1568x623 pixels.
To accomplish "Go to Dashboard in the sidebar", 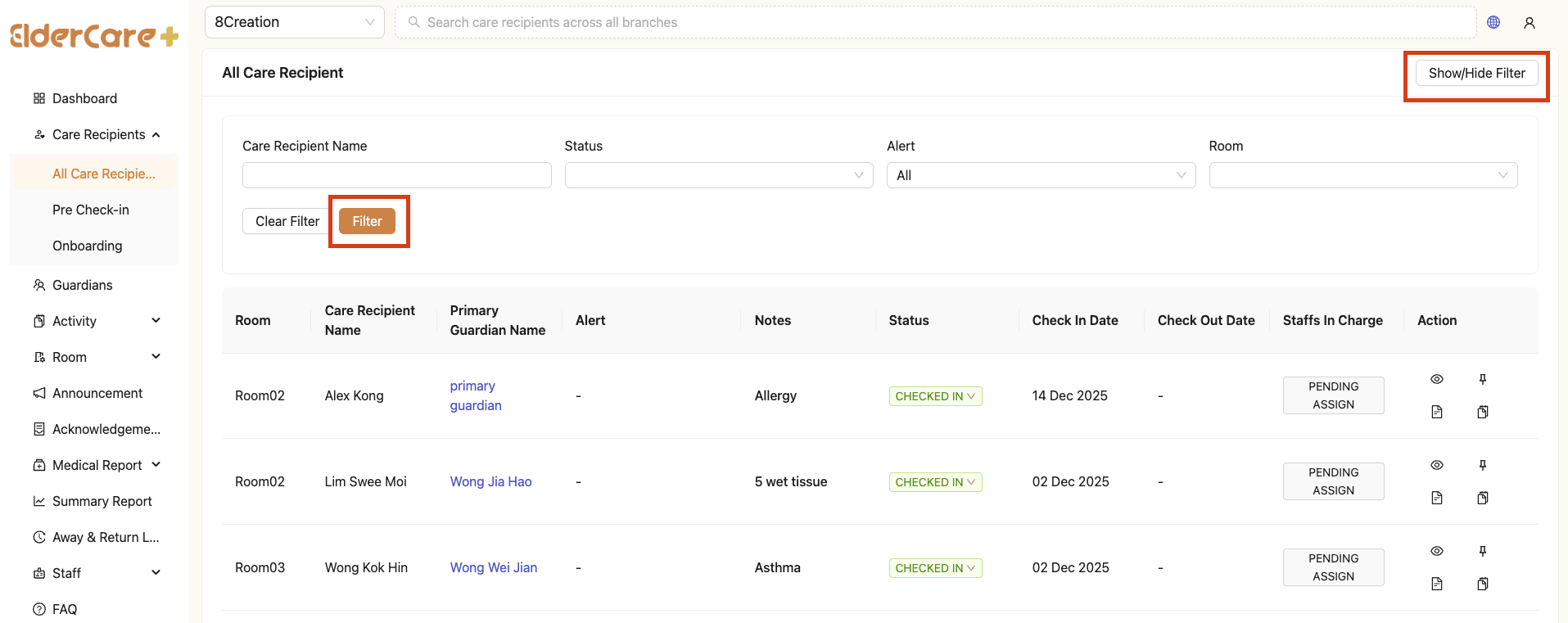I will tap(84, 98).
